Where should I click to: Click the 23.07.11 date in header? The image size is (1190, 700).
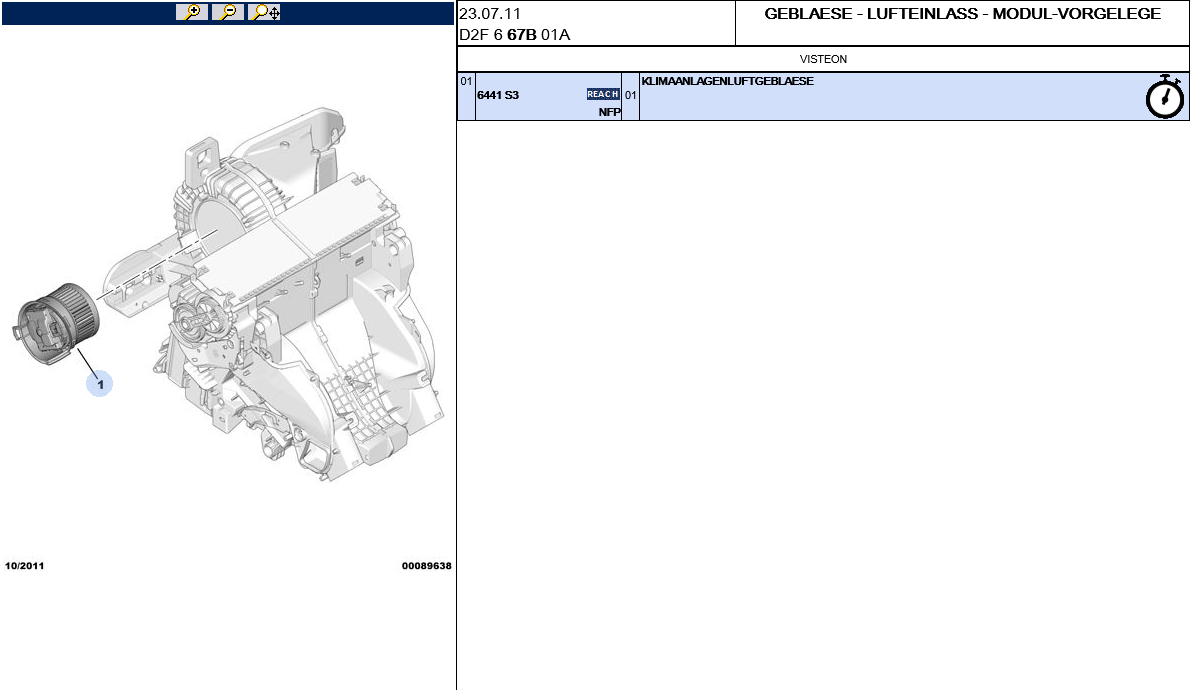[490, 14]
